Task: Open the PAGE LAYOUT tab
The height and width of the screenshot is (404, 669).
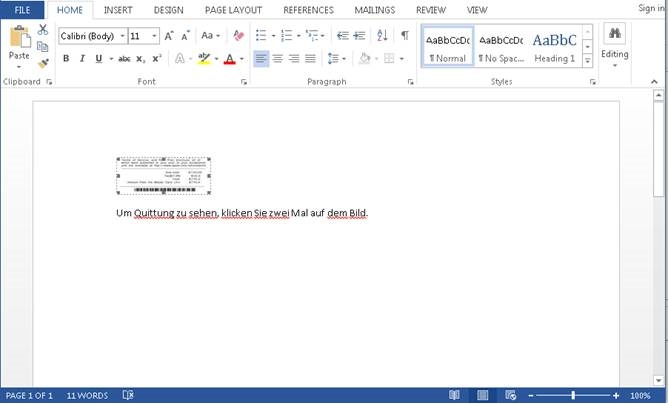Action: 233,10
